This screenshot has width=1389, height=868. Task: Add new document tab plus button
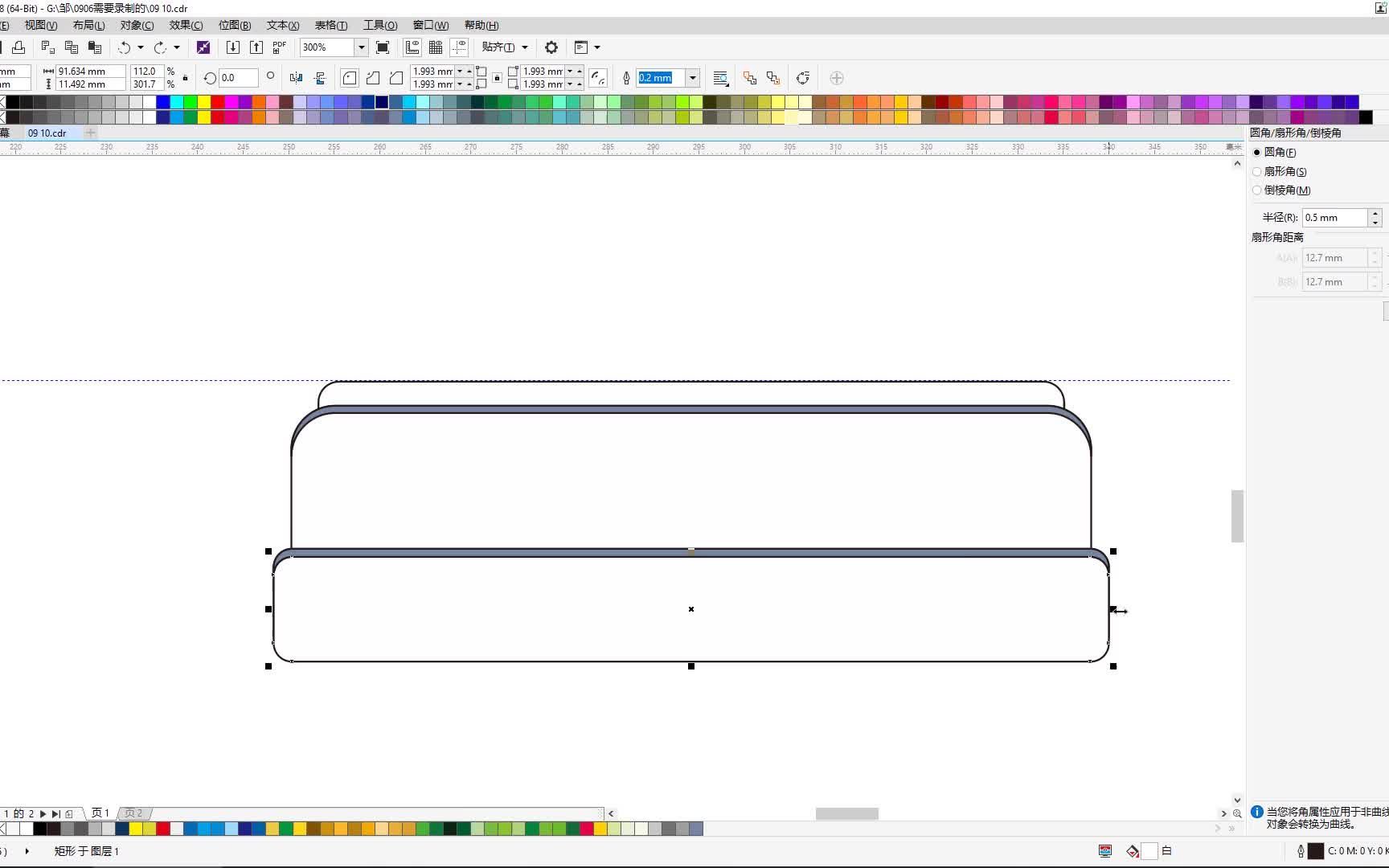pyautogui.click(x=91, y=133)
